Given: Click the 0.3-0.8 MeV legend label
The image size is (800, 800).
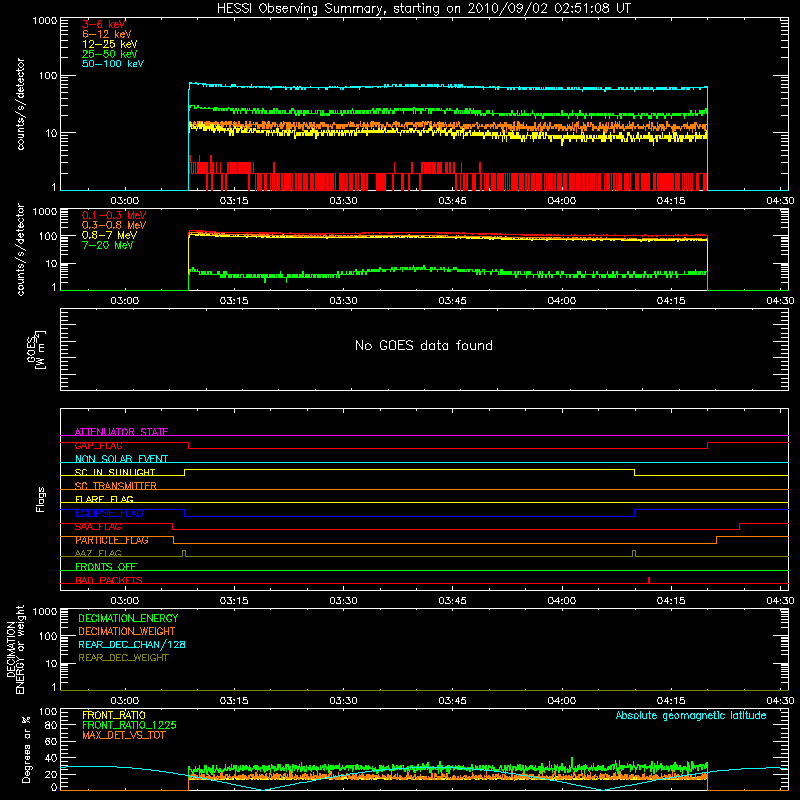Looking at the screenshot, I should pyautogui.click(x=114, y=225).
